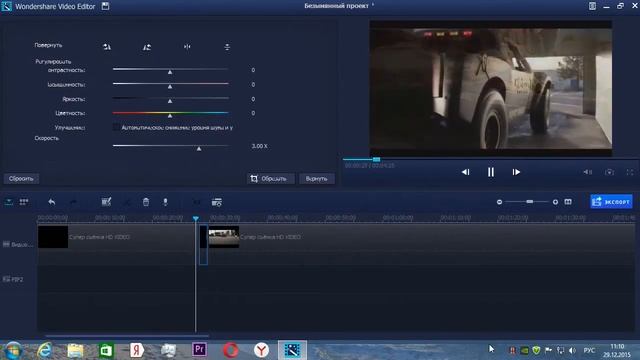Open Adobe Premiere from taskbar
Image resolution: width=640 pixels, height=360 pixels.
click(199, 350)
